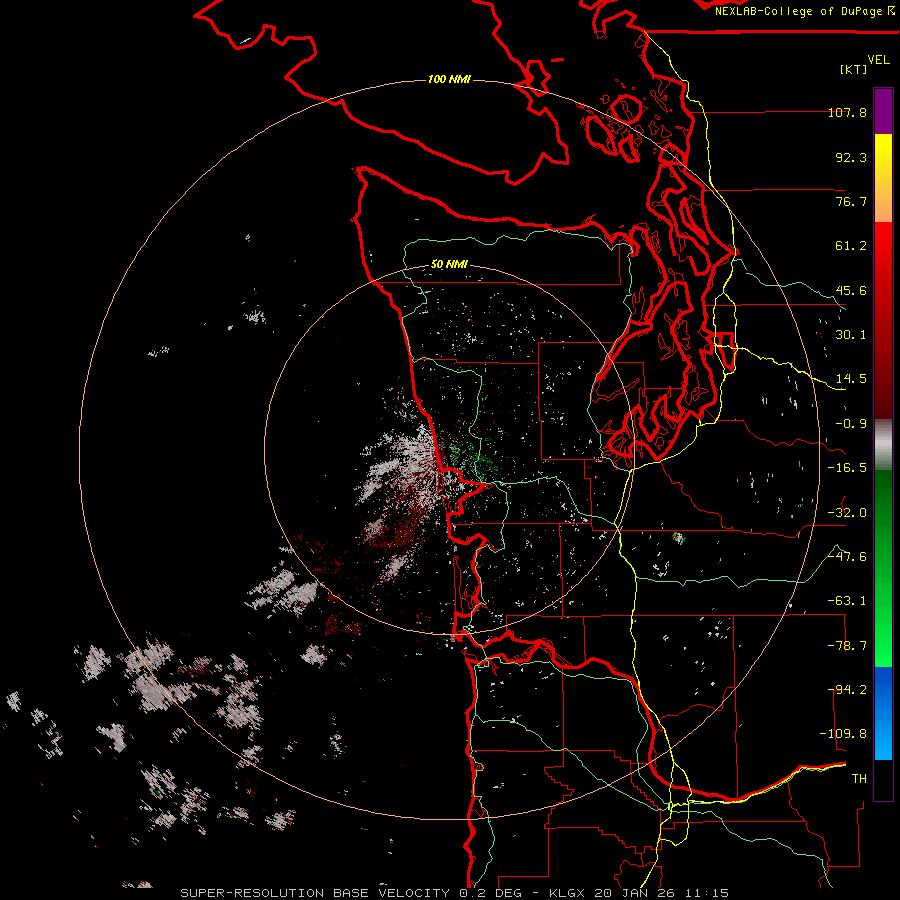Click the yellow-orange color scale segment

883,178
